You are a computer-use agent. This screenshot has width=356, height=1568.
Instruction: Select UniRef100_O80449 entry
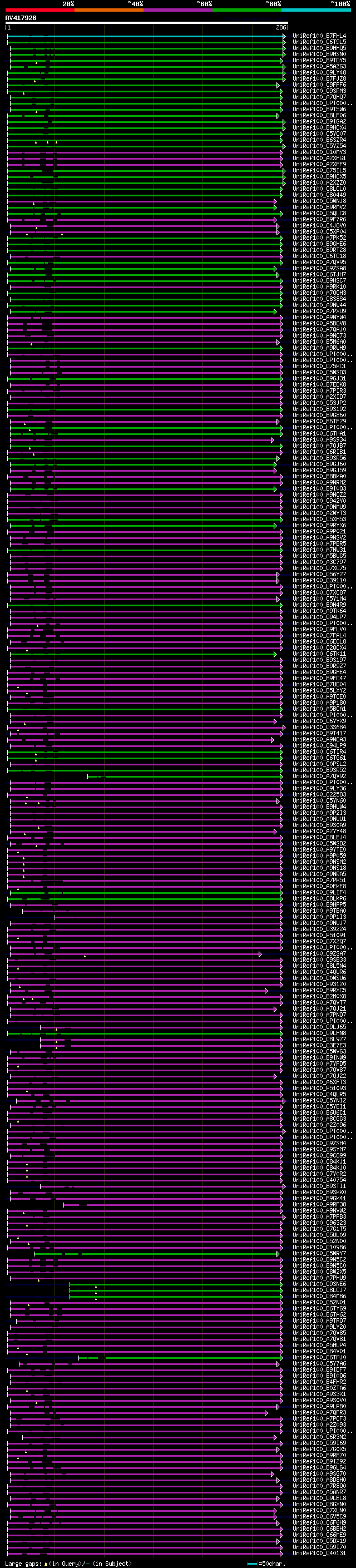[x=319, y=195]
